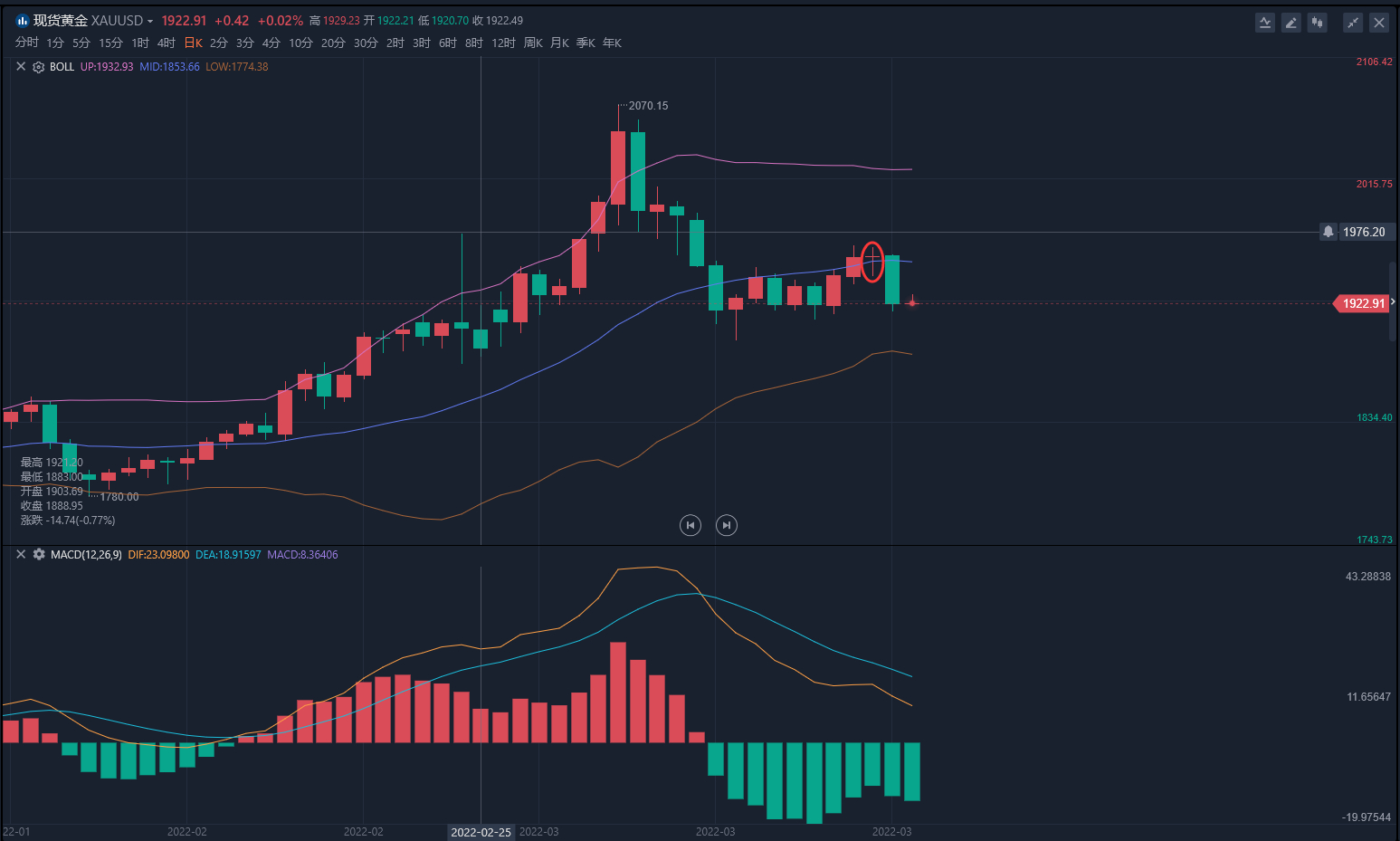This screenshot has width=1400, height=841.
Task: Open BOLL indicator settings gear
Action: pyautogui.click(x=39, y=67)
